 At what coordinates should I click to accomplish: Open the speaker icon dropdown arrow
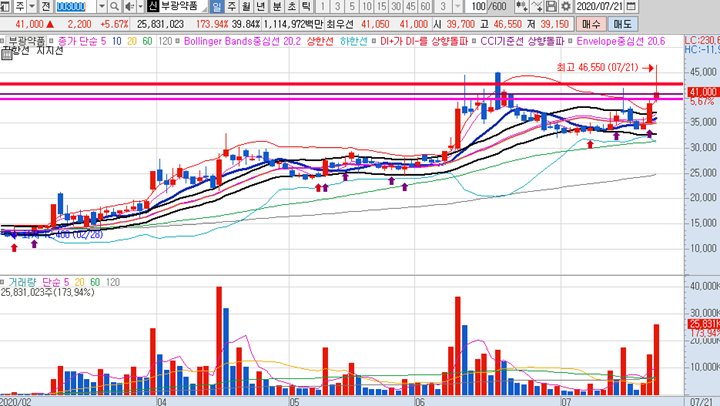(141, 6)
